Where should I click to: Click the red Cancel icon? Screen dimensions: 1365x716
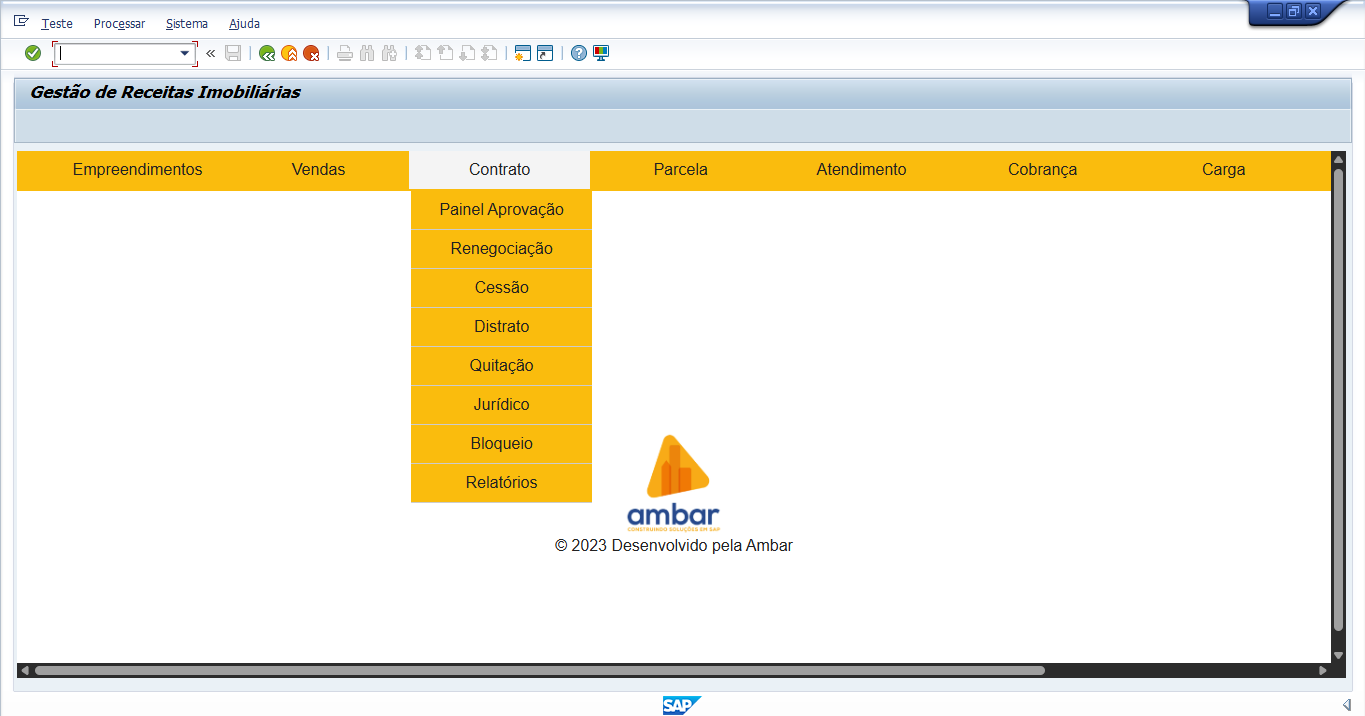click(x=312, y=53)
